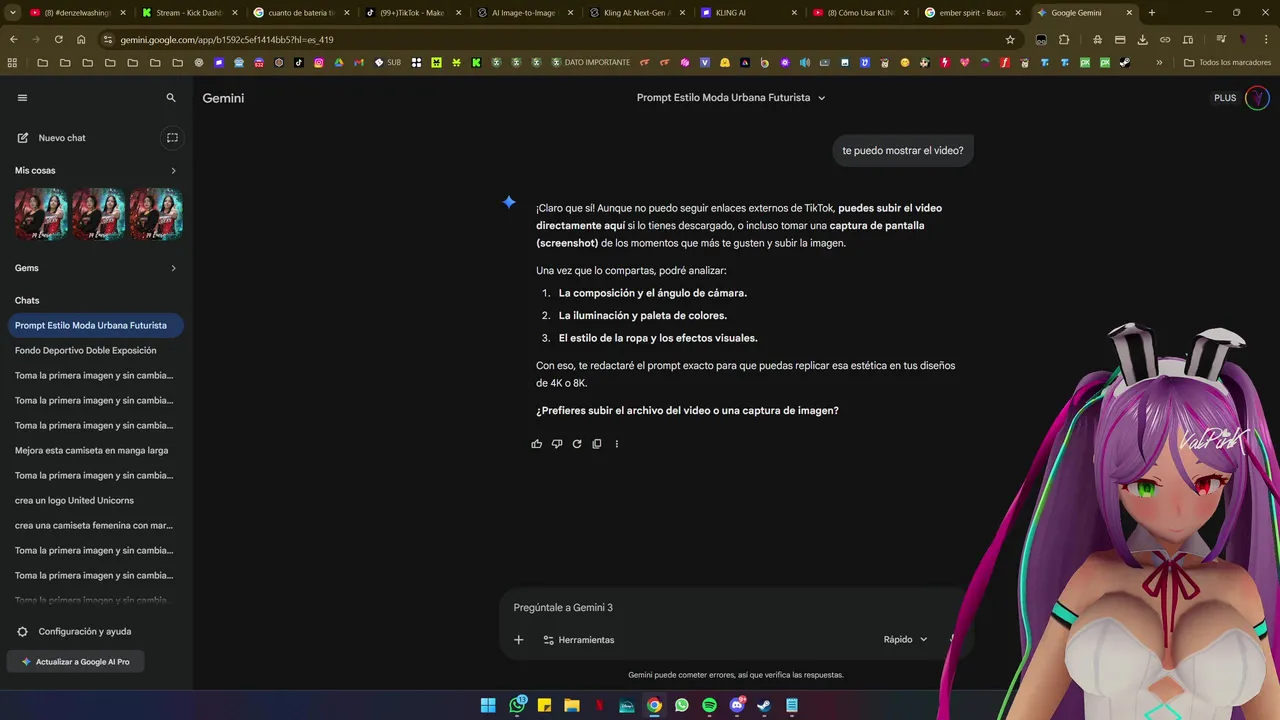The image size is (1280, 720).
Task: Open the DATO IMPORTANTE bookmark
Action: [591, 62]
